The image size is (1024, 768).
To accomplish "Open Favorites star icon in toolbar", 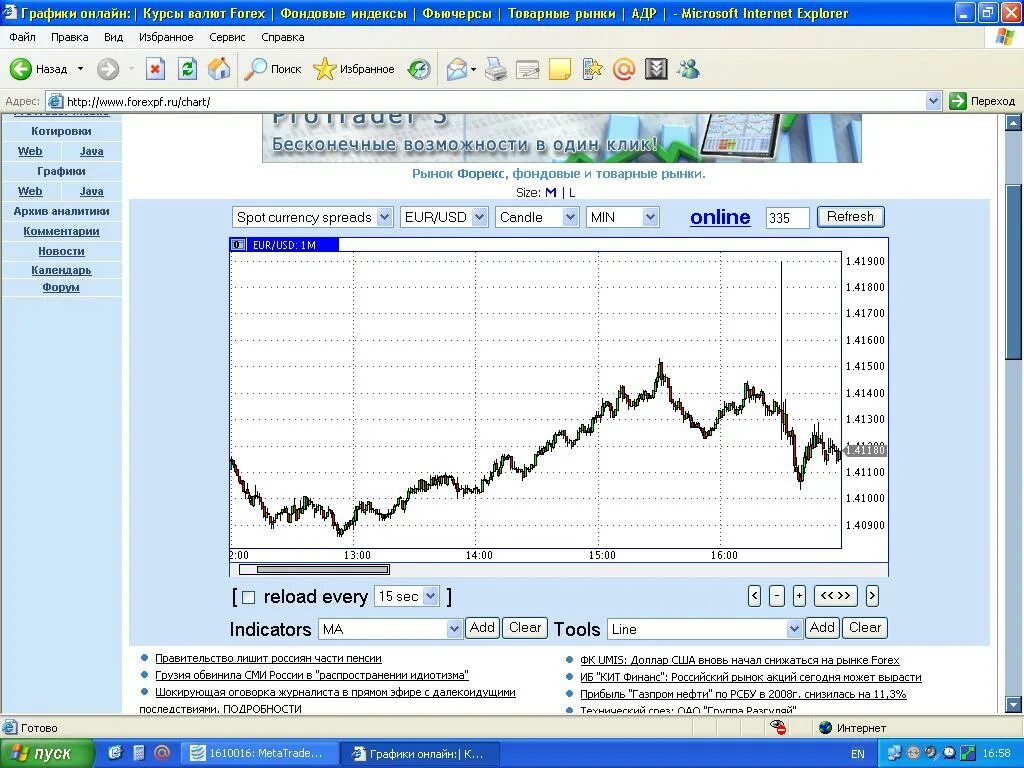I will coord(324,69).
